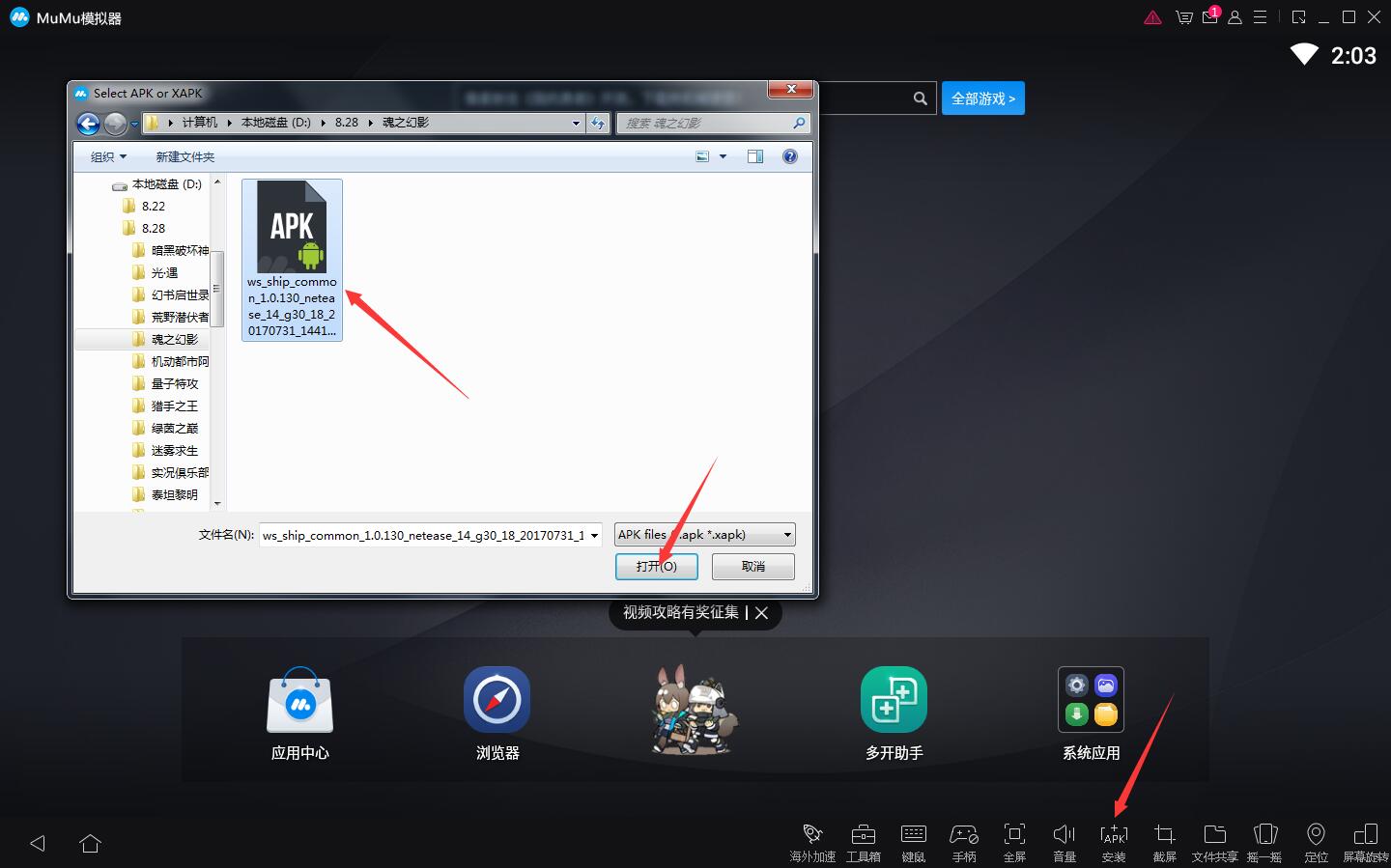The width and height of the screenshot is (1391, 868).
Task: Select the 迷雾求生 folder in tree
Action: 174,450
